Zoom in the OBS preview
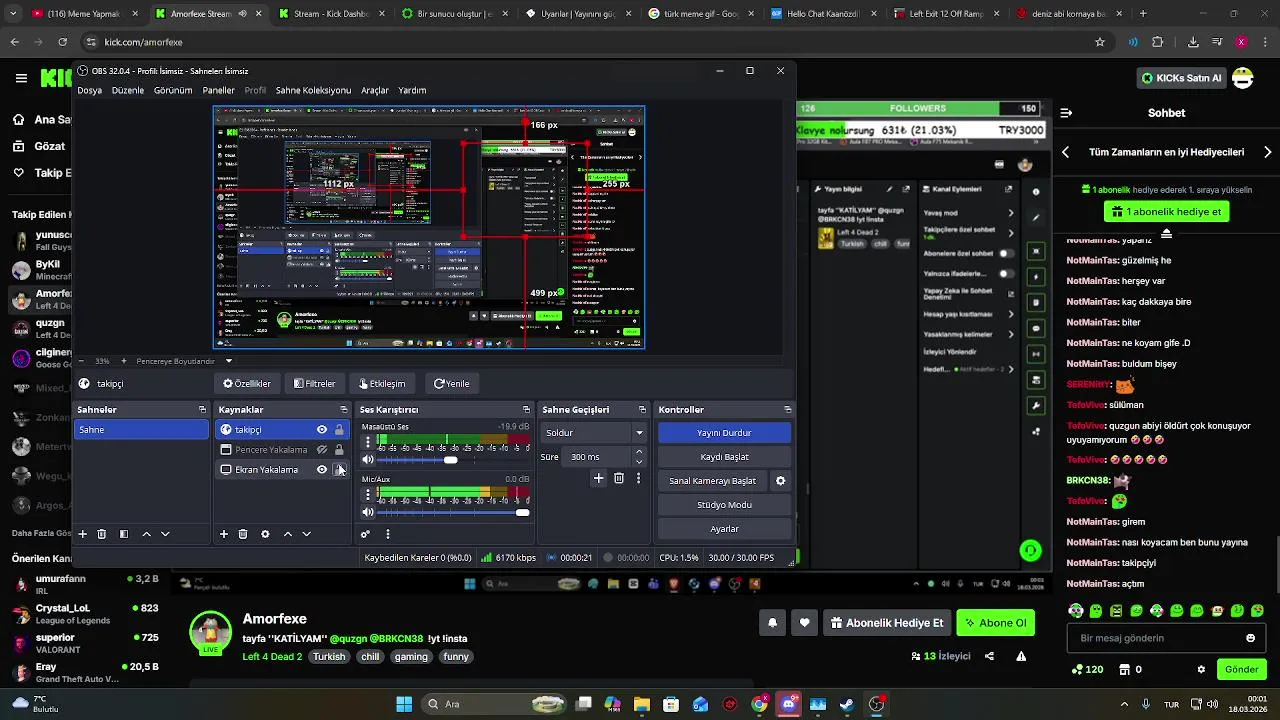Screen dimensions: 1280x720 (124, 361)
